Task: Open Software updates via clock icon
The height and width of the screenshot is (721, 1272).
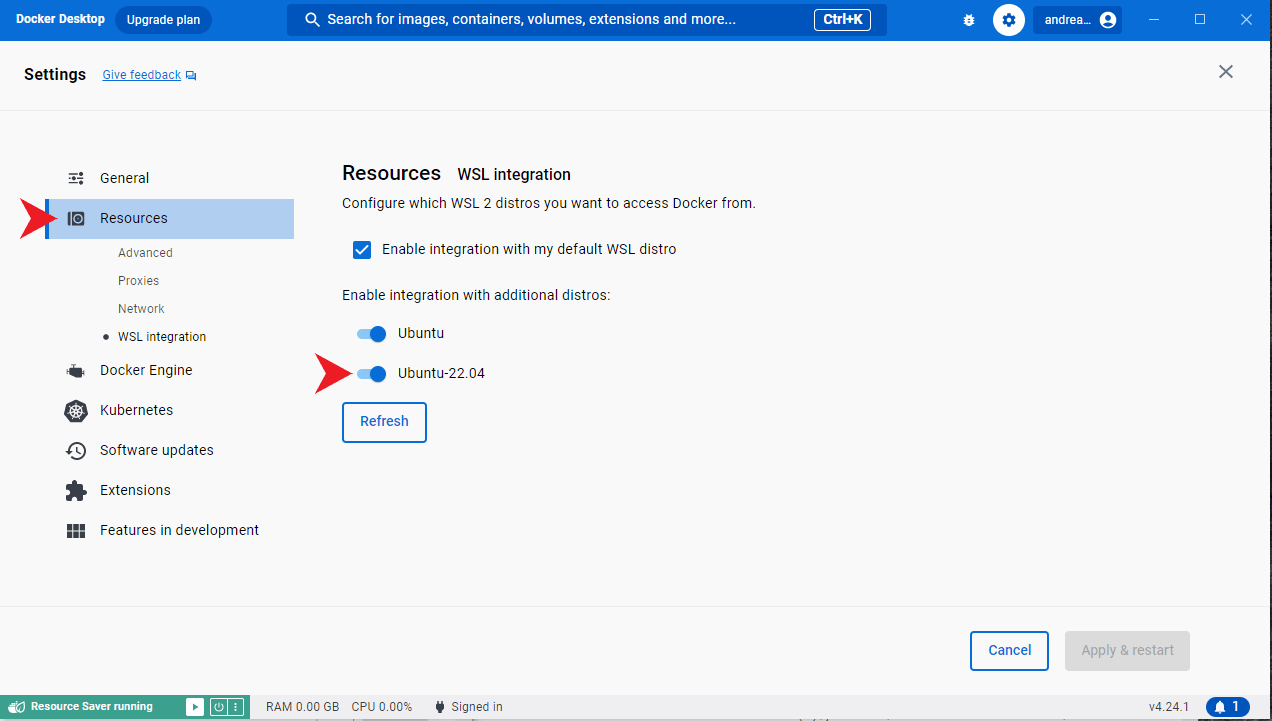Action: click(75, 450)
